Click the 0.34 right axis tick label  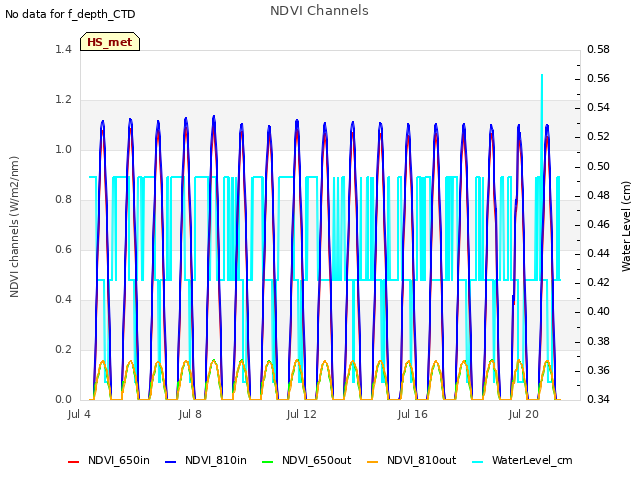coord(598,399)
